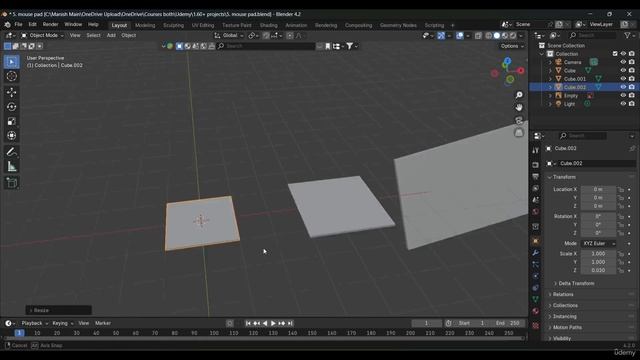Open the Object Data properties tab
Image resolution: width=640 pixels, height=360 pixels.
[x=536, y=300]
